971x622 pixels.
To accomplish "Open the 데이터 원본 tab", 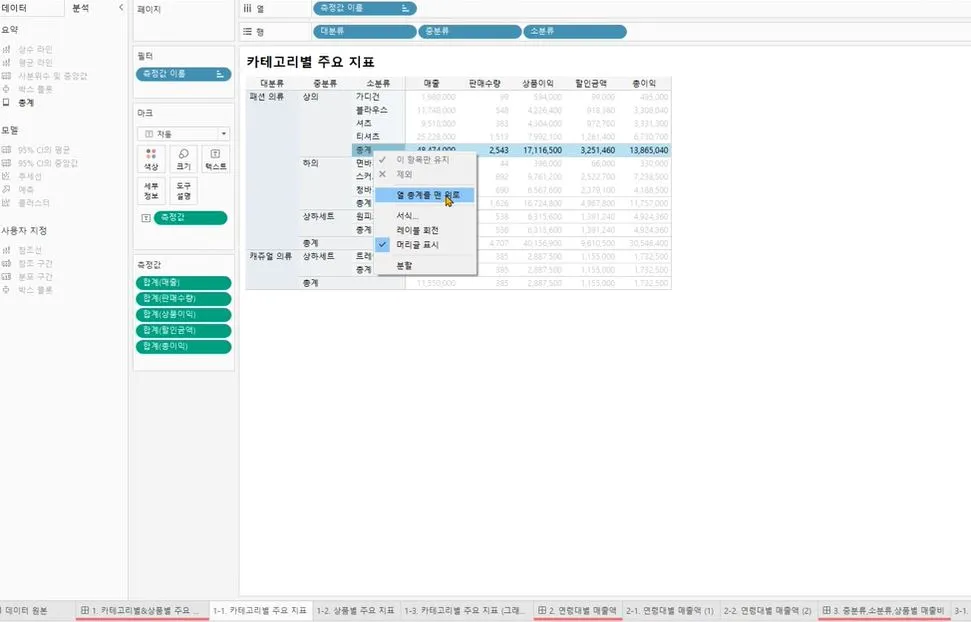I will point(26,610).
